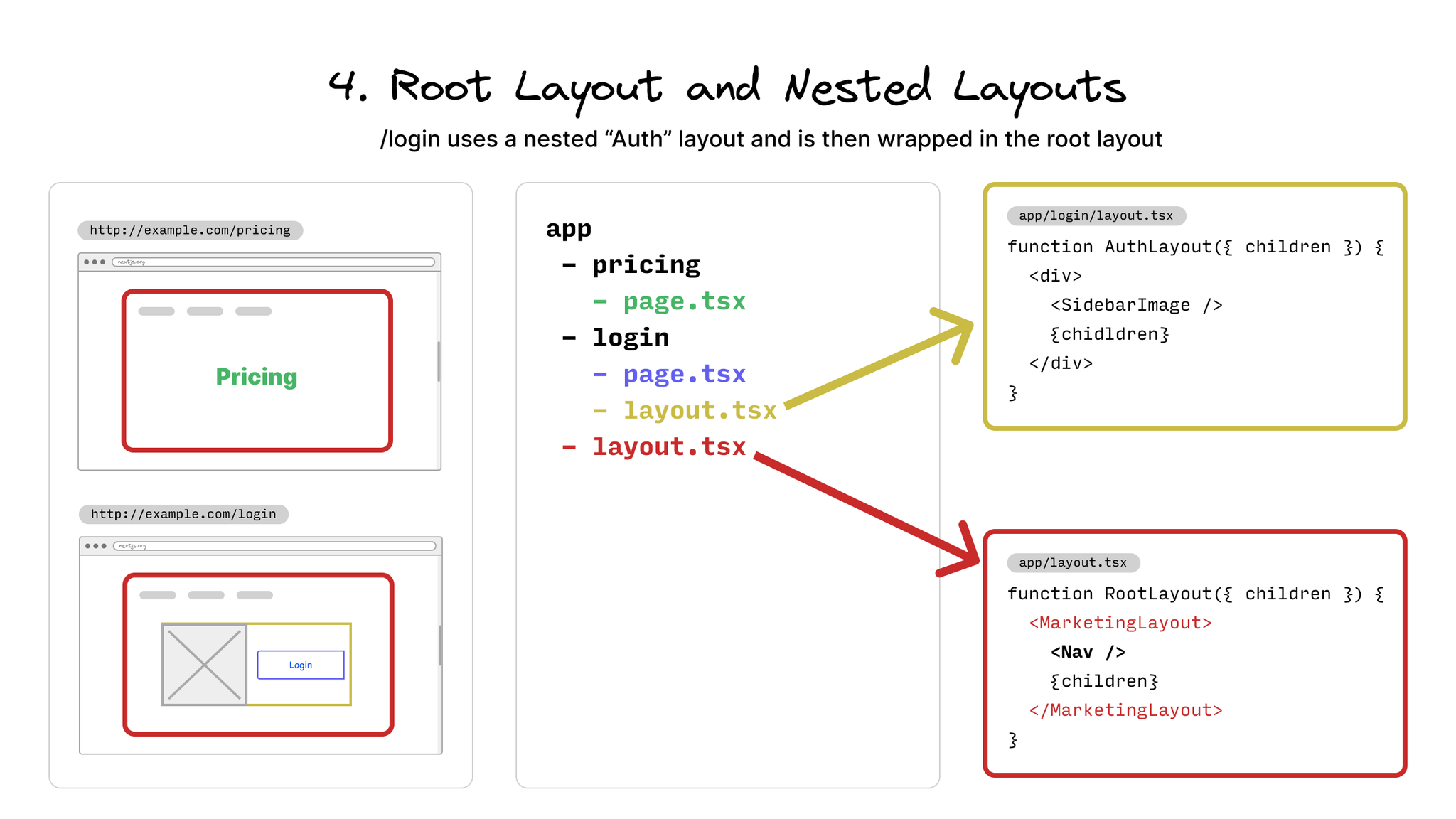Screen dimensions: 1456x819
Task: Select green page.tsx under pricing
Action: (x=684, y=301)
